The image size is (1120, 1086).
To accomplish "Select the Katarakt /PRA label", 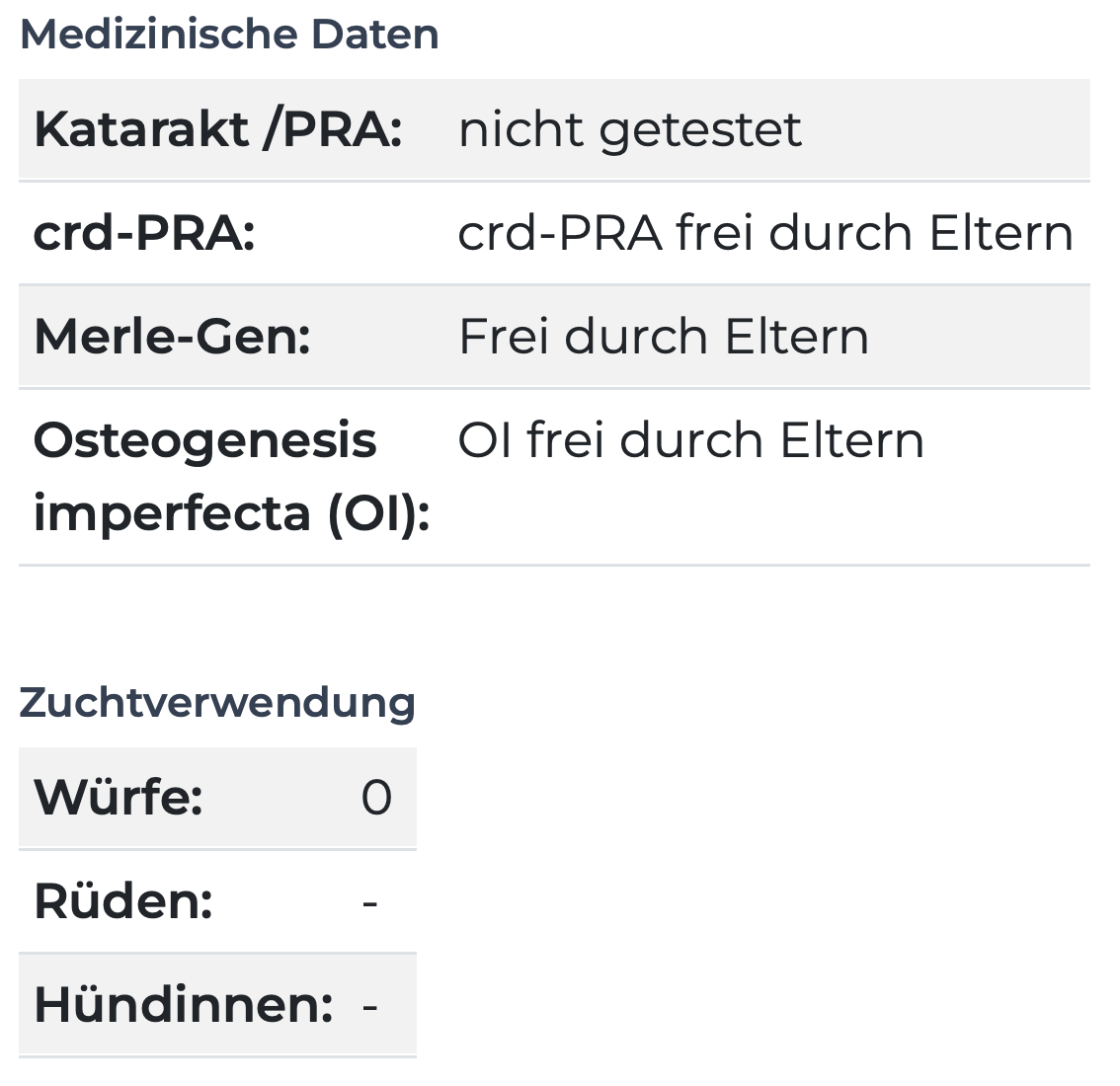I will [218, 129].
